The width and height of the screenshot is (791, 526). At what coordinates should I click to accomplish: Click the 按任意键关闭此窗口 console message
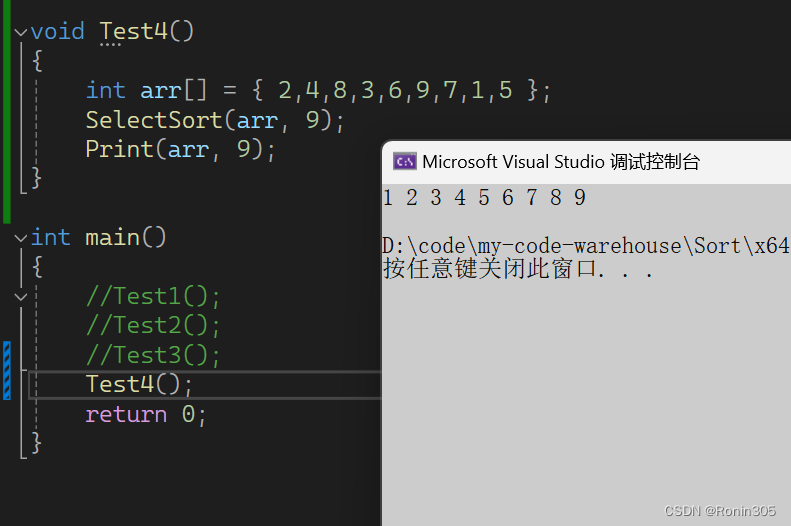[x=518, y=269]
